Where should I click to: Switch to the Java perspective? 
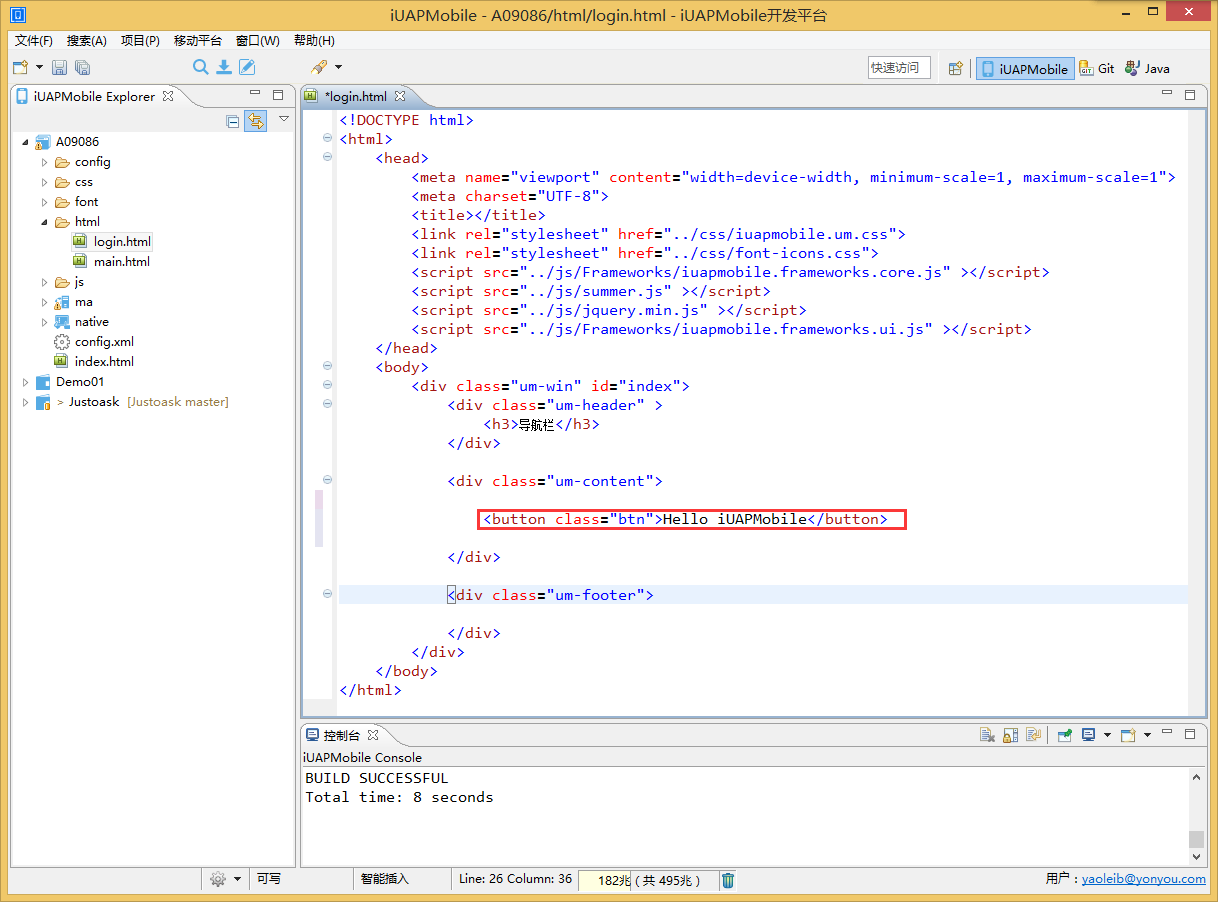coord(1147,69)
